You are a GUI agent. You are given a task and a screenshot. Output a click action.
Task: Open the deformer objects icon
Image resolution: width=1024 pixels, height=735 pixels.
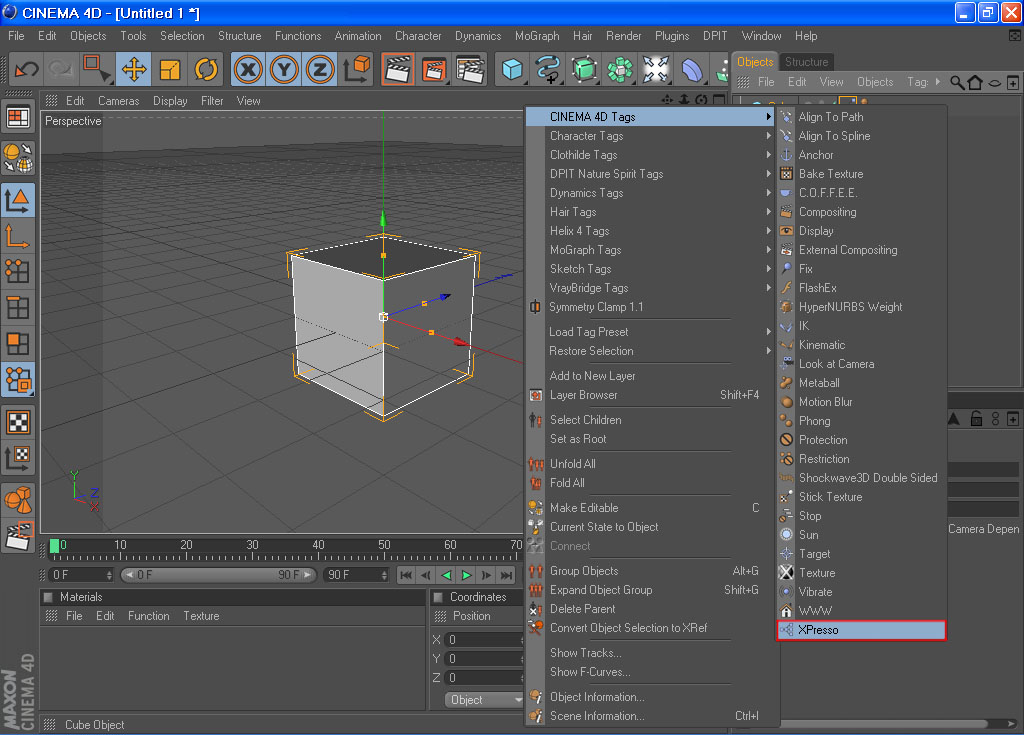[x=692, y=69]
